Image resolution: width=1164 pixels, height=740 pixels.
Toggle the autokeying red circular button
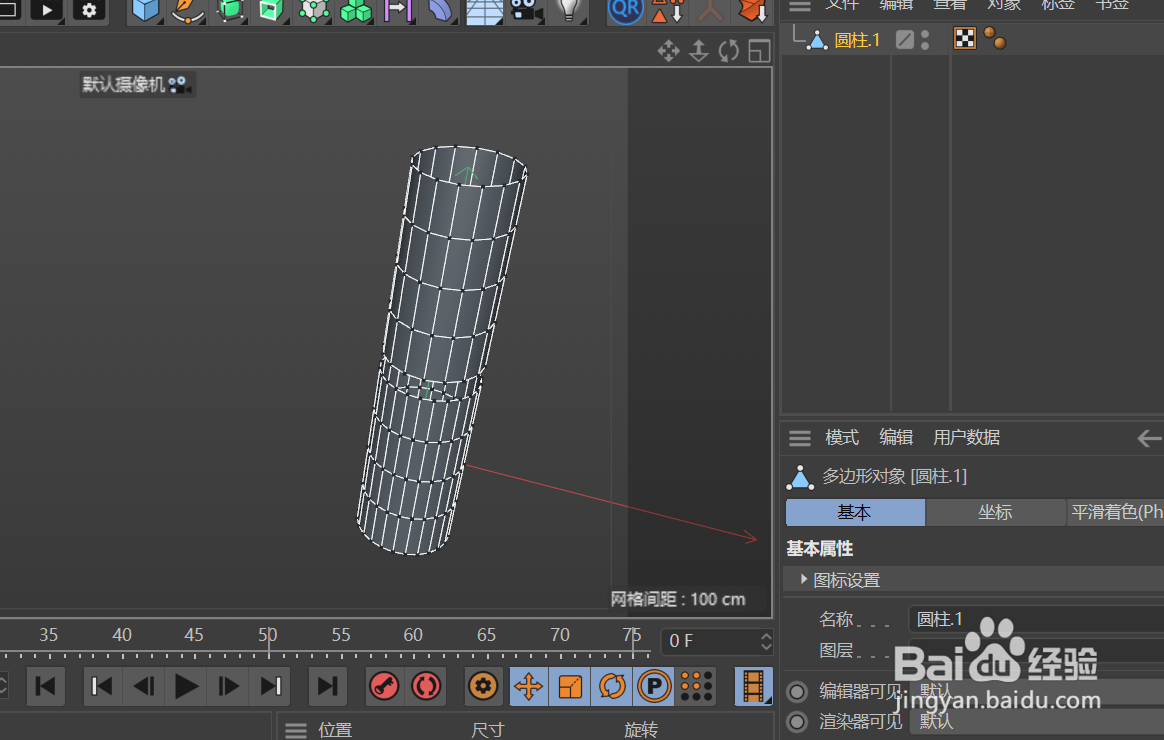[426, 687]
